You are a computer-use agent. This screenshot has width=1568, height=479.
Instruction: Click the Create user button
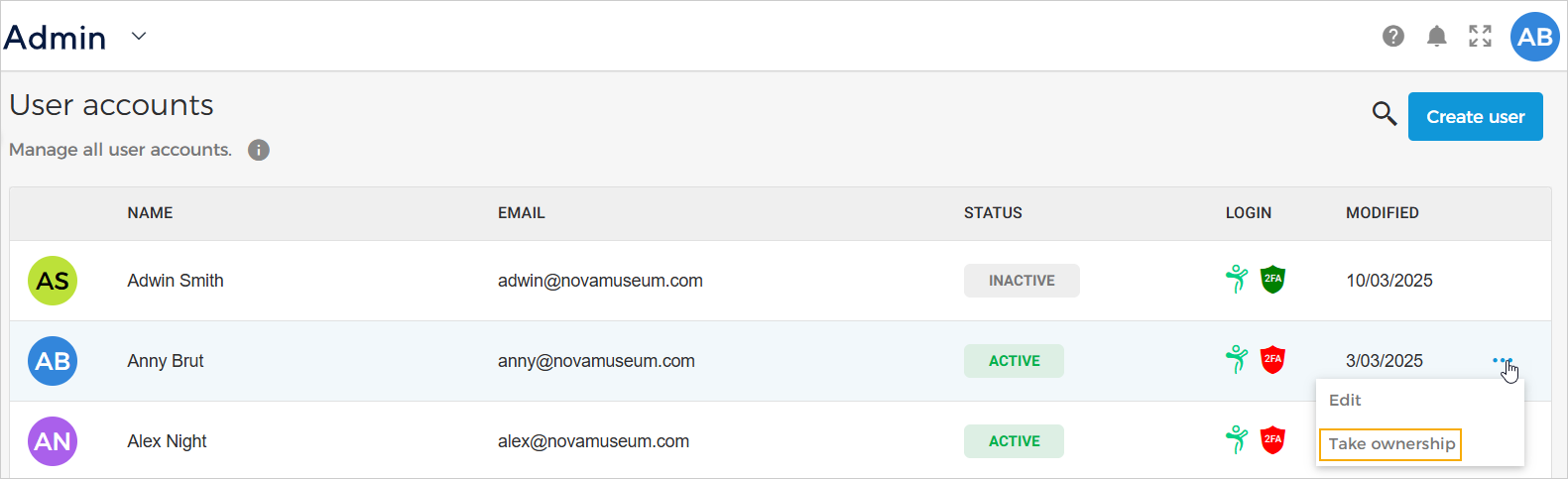click(x=1475, y=117)
